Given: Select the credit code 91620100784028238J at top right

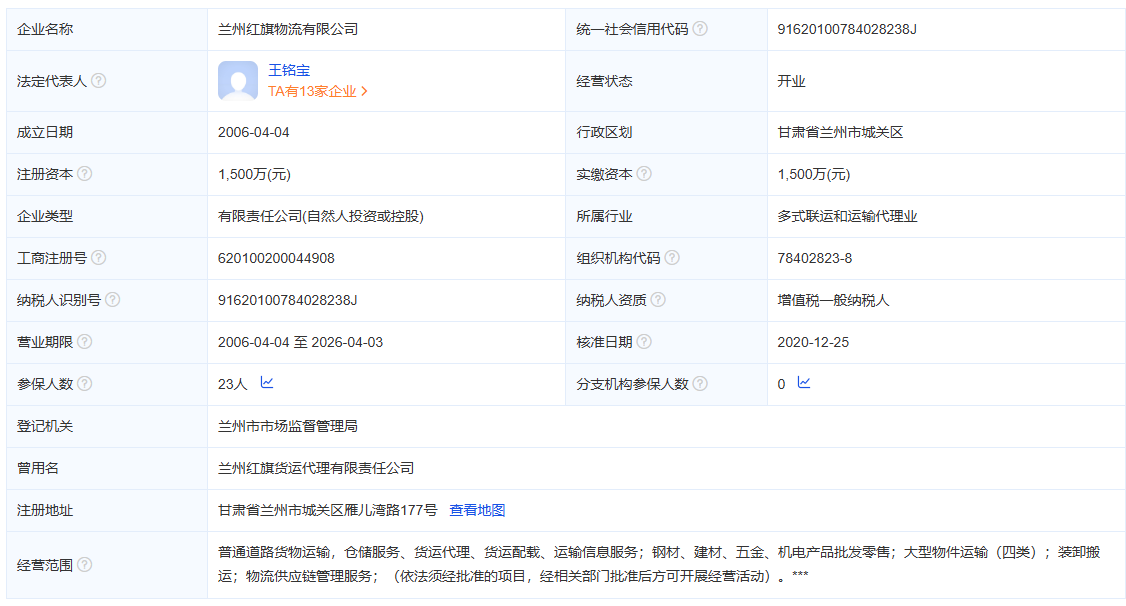Looking at the screenshot, I should tap(847, 29).
